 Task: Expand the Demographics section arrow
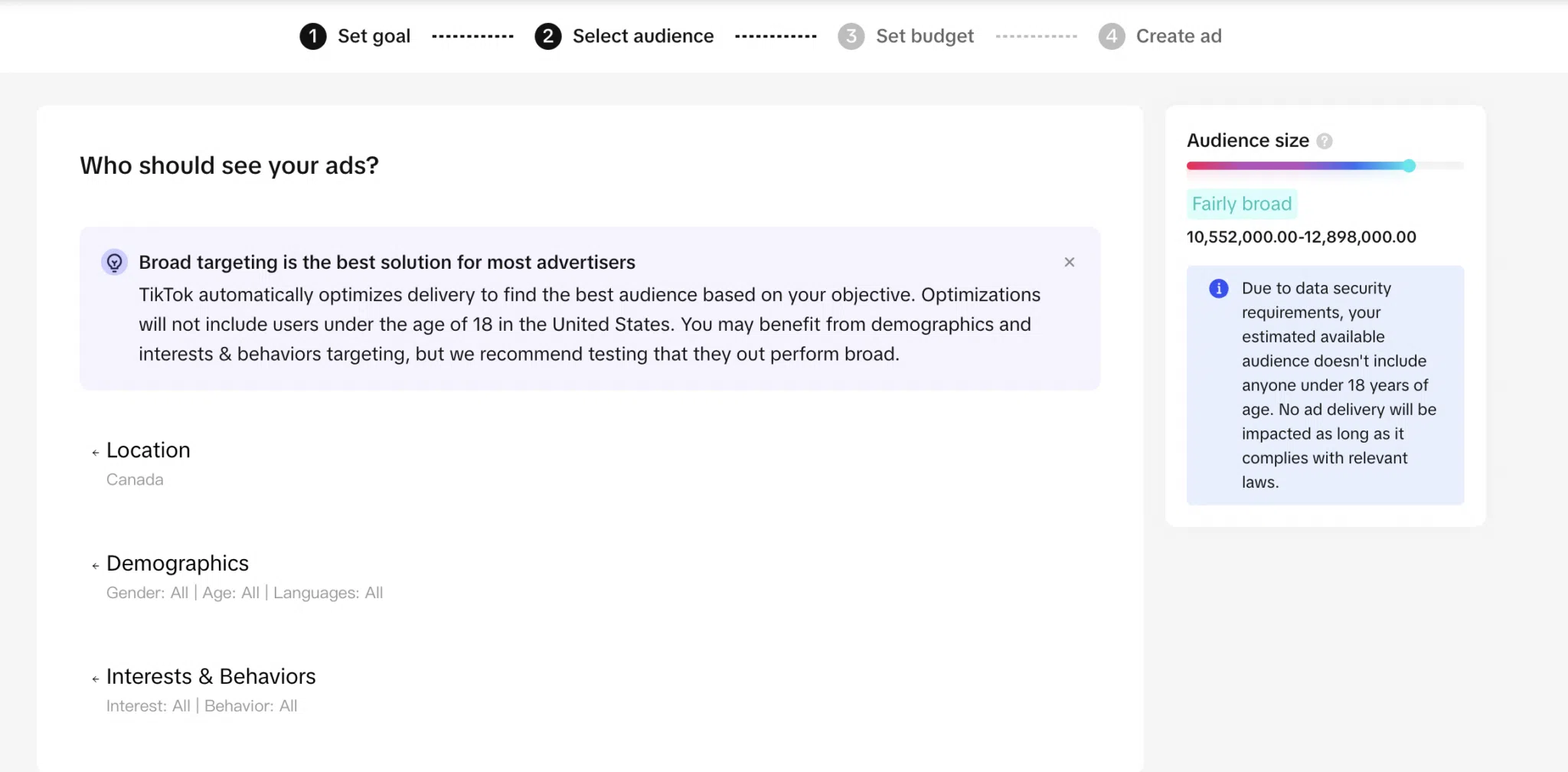pyautogui.click(x=95, y=566)
